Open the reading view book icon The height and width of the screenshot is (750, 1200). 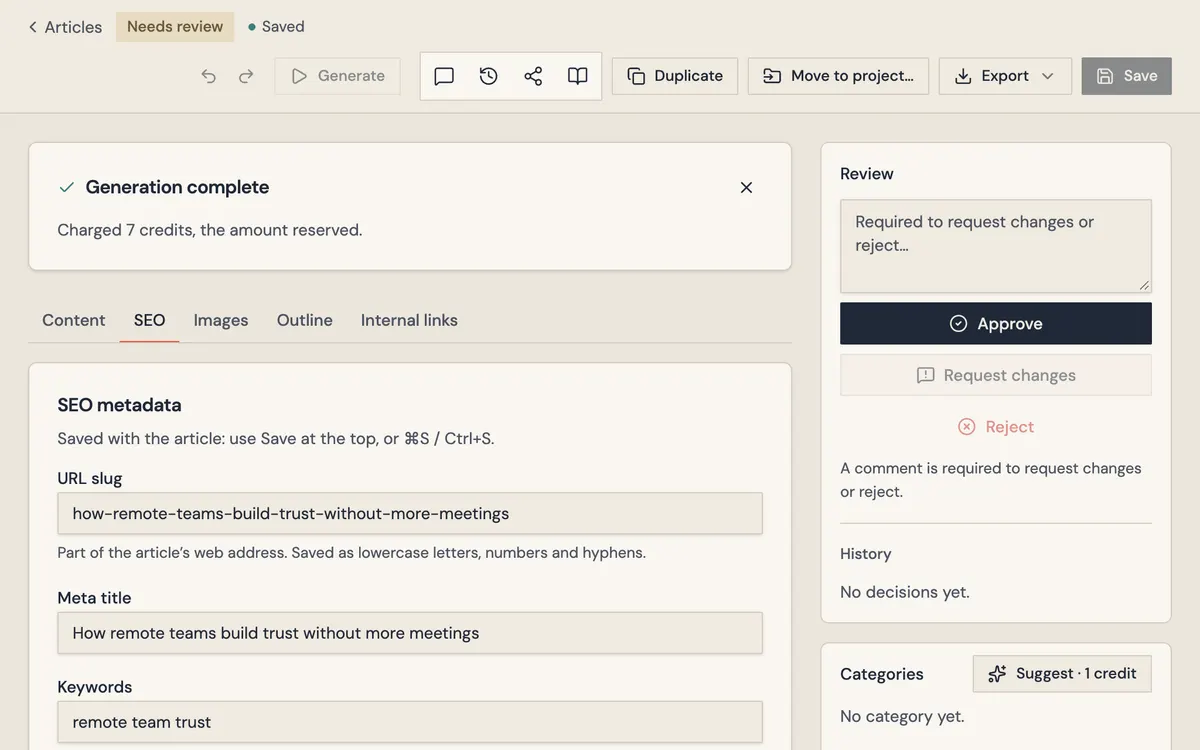point(577,76)
